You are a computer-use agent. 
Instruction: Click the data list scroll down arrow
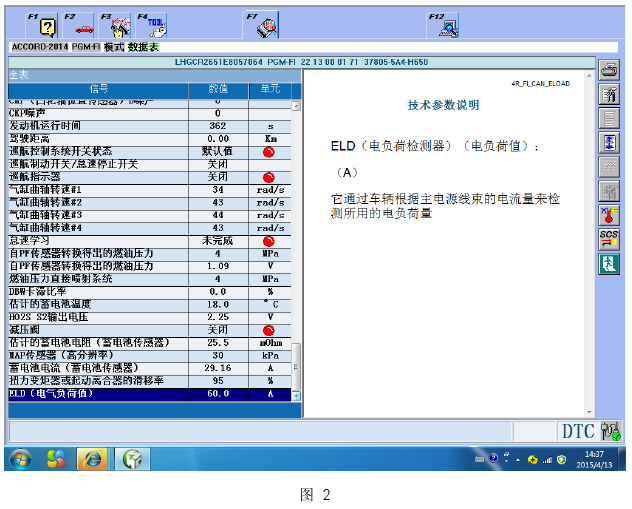click(x=296, y=396)
